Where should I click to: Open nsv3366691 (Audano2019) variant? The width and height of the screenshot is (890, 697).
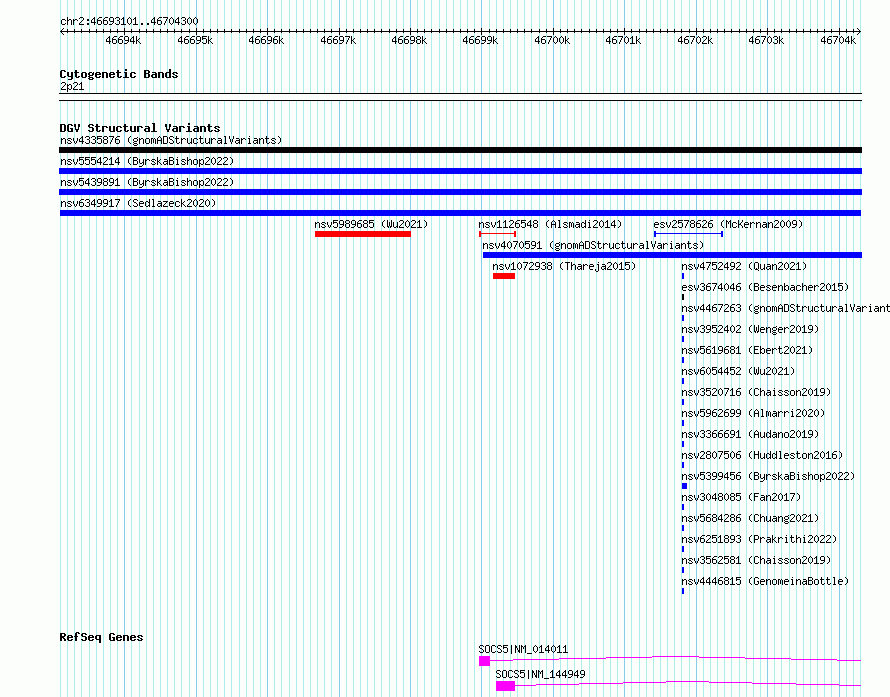tap(750, 434)
